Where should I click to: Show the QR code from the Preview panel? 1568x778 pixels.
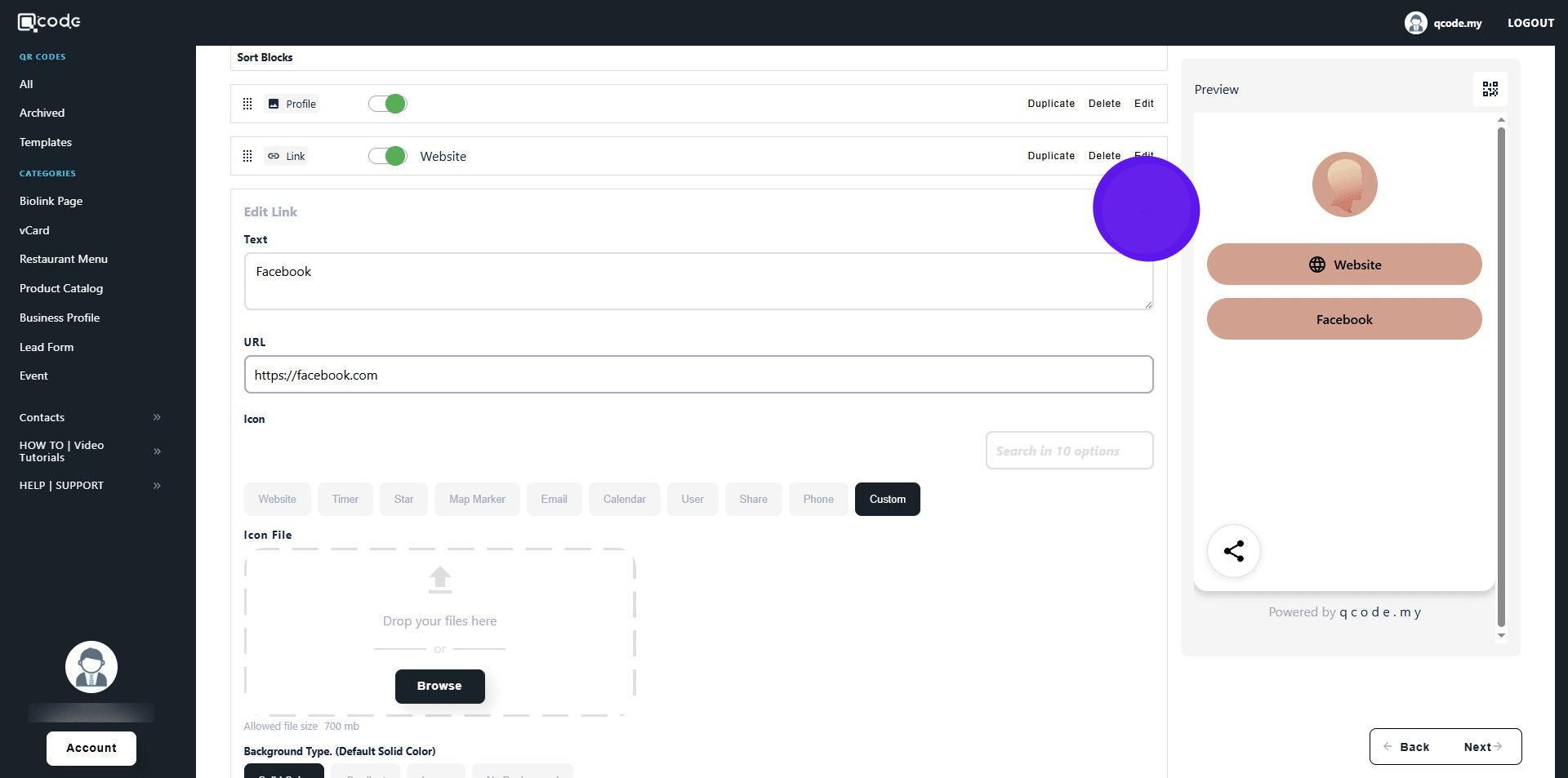coord(1490,89)
